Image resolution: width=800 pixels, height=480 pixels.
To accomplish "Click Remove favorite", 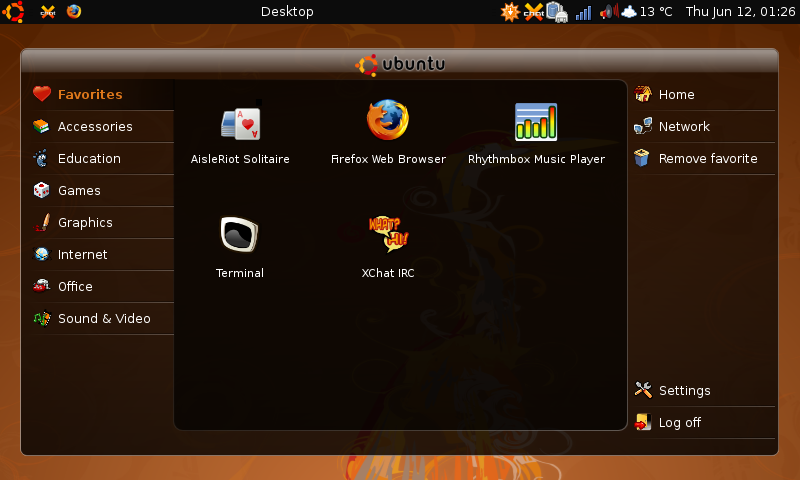I will point(707,159).
